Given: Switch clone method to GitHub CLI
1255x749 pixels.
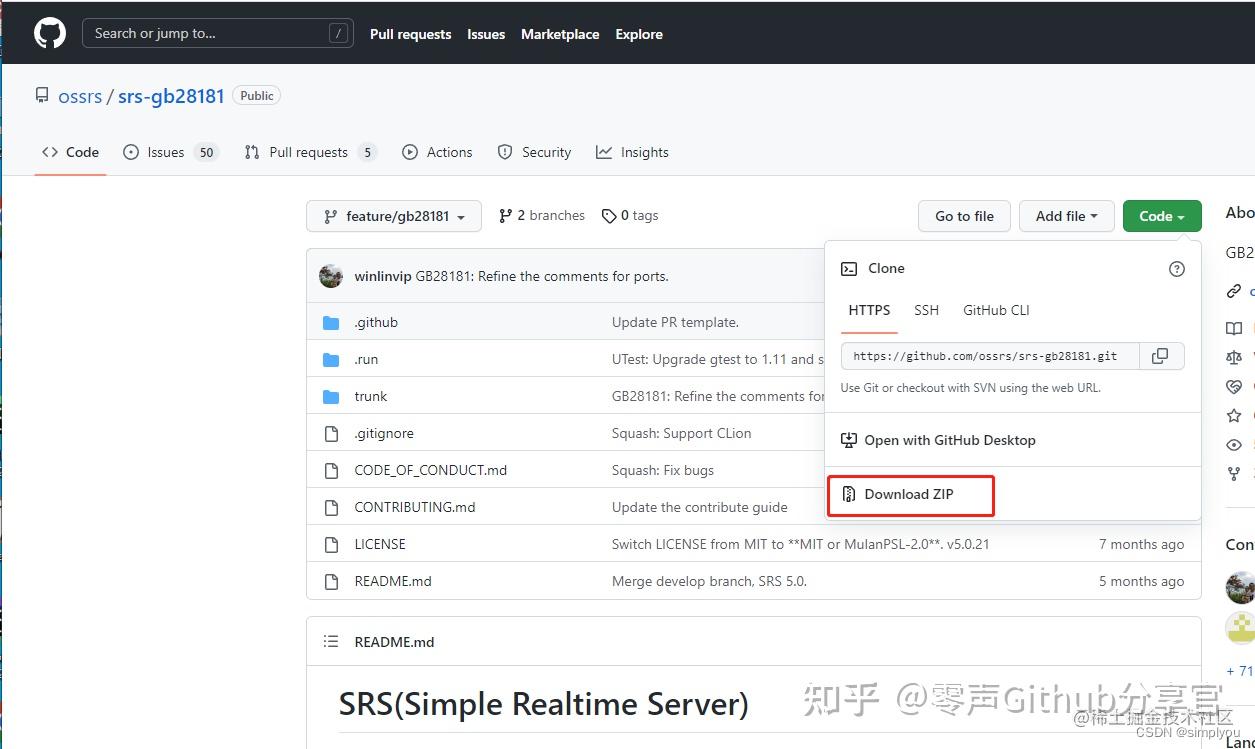Looking at the screenshot, I should pyautogui.click(x=995, y=310).
